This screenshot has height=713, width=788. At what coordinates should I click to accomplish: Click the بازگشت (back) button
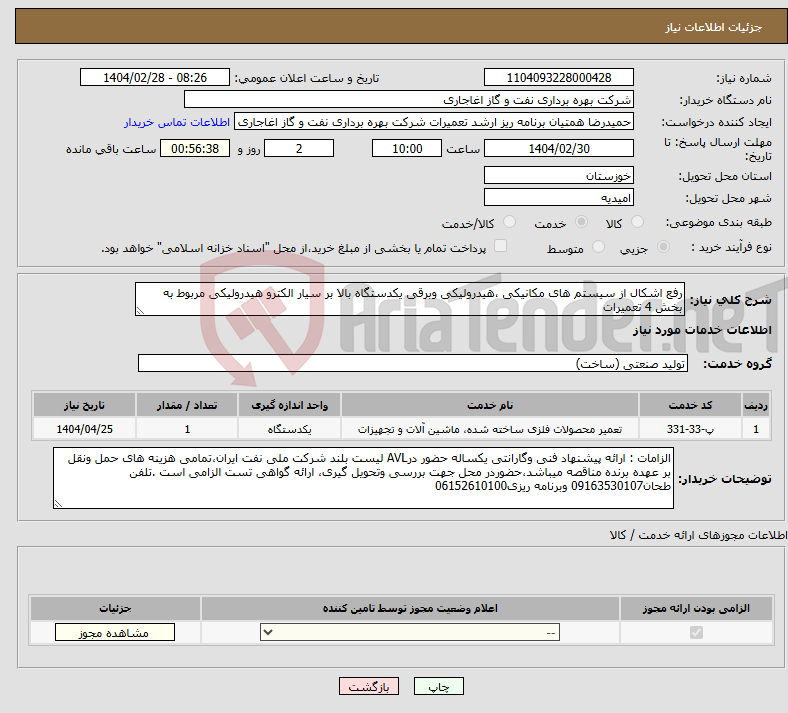(x=369, y=686)
